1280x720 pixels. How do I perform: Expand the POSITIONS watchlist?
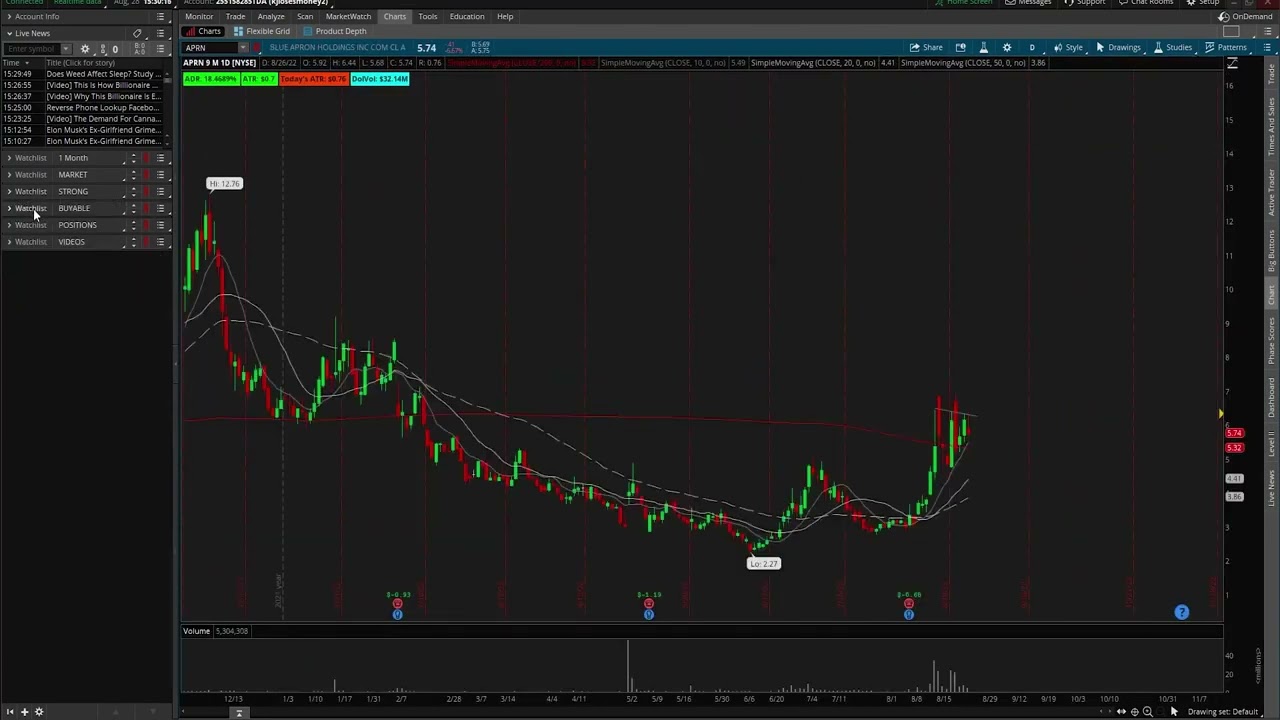[x=9, y=225]
